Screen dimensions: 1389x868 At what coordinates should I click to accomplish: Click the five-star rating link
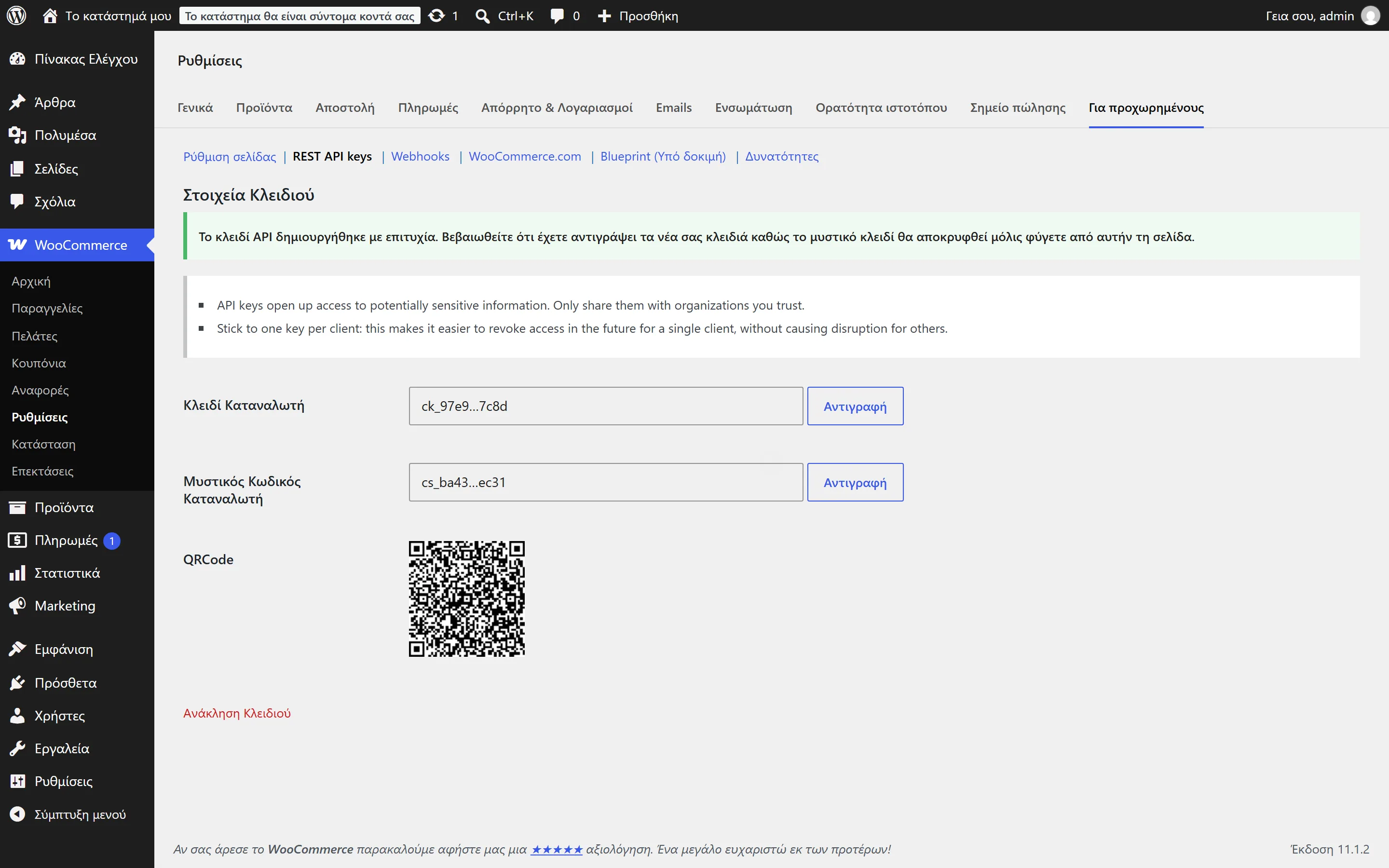(x=556, y=849)
